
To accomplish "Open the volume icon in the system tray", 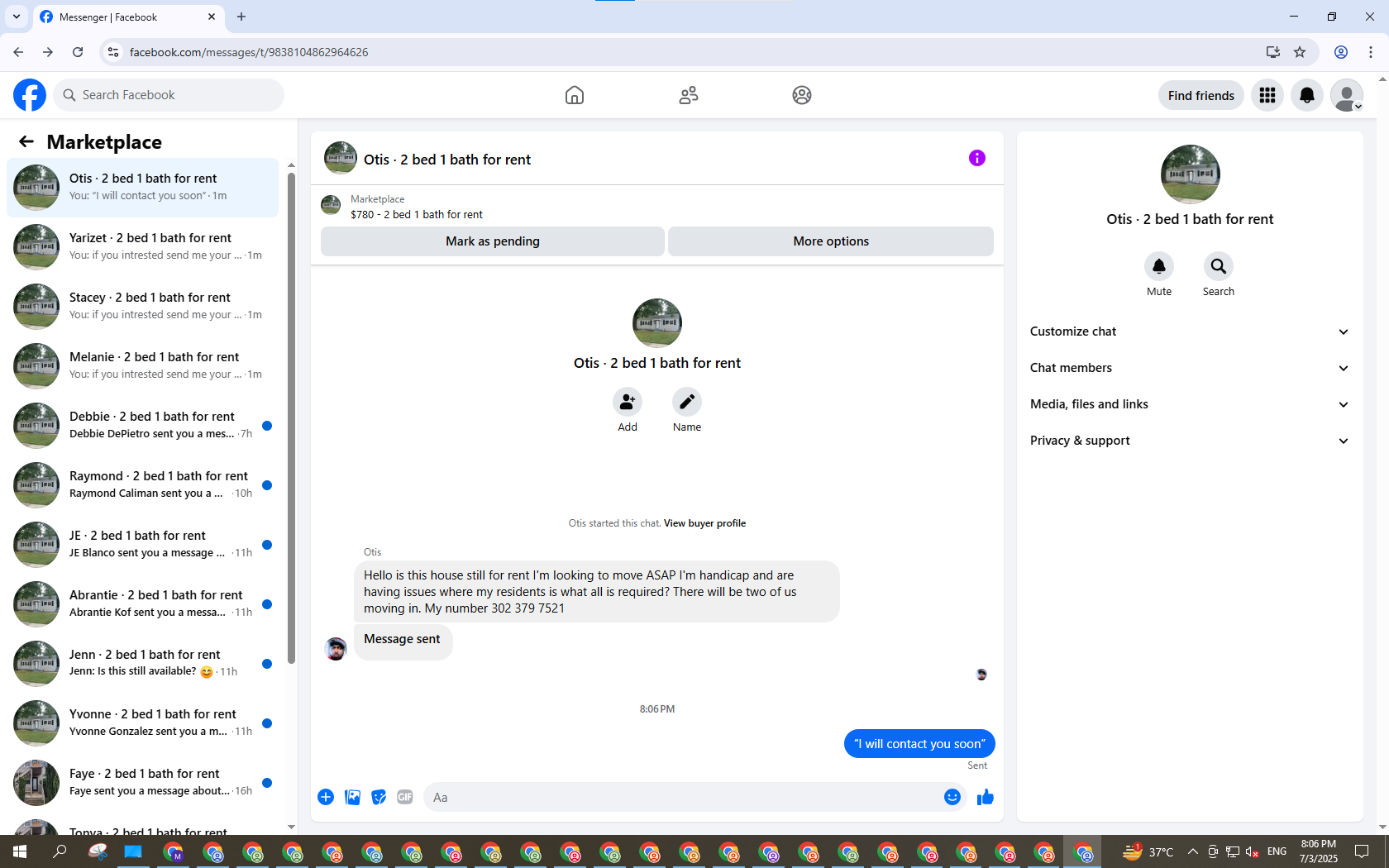I will click(1252, 851).
